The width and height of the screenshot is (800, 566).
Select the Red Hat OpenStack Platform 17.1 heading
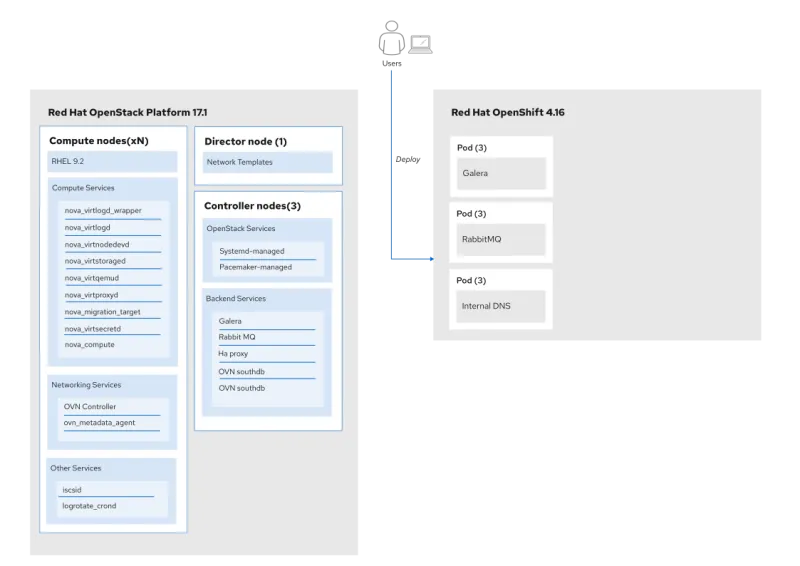tap(128, 112)
